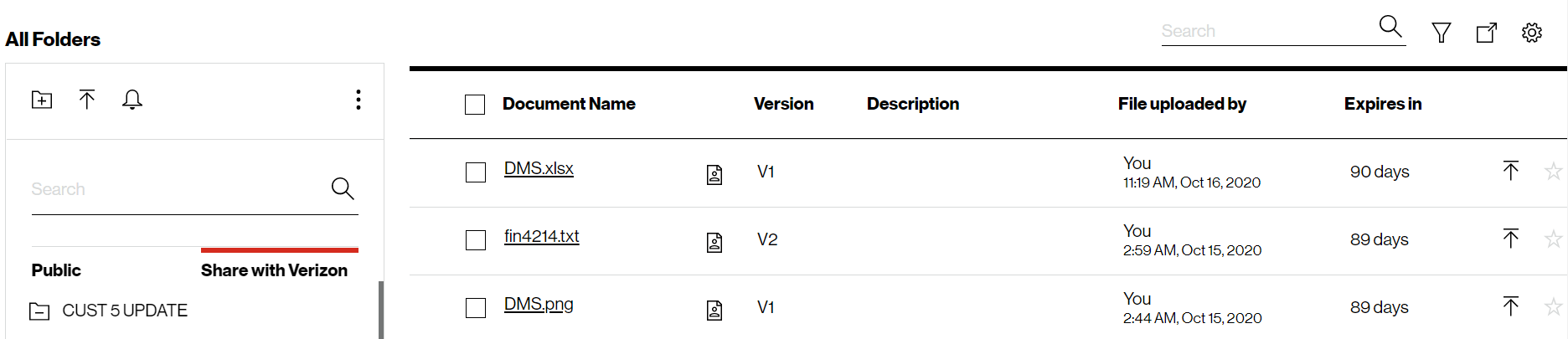Open the folder panel three-dot menu

point(358,100)
